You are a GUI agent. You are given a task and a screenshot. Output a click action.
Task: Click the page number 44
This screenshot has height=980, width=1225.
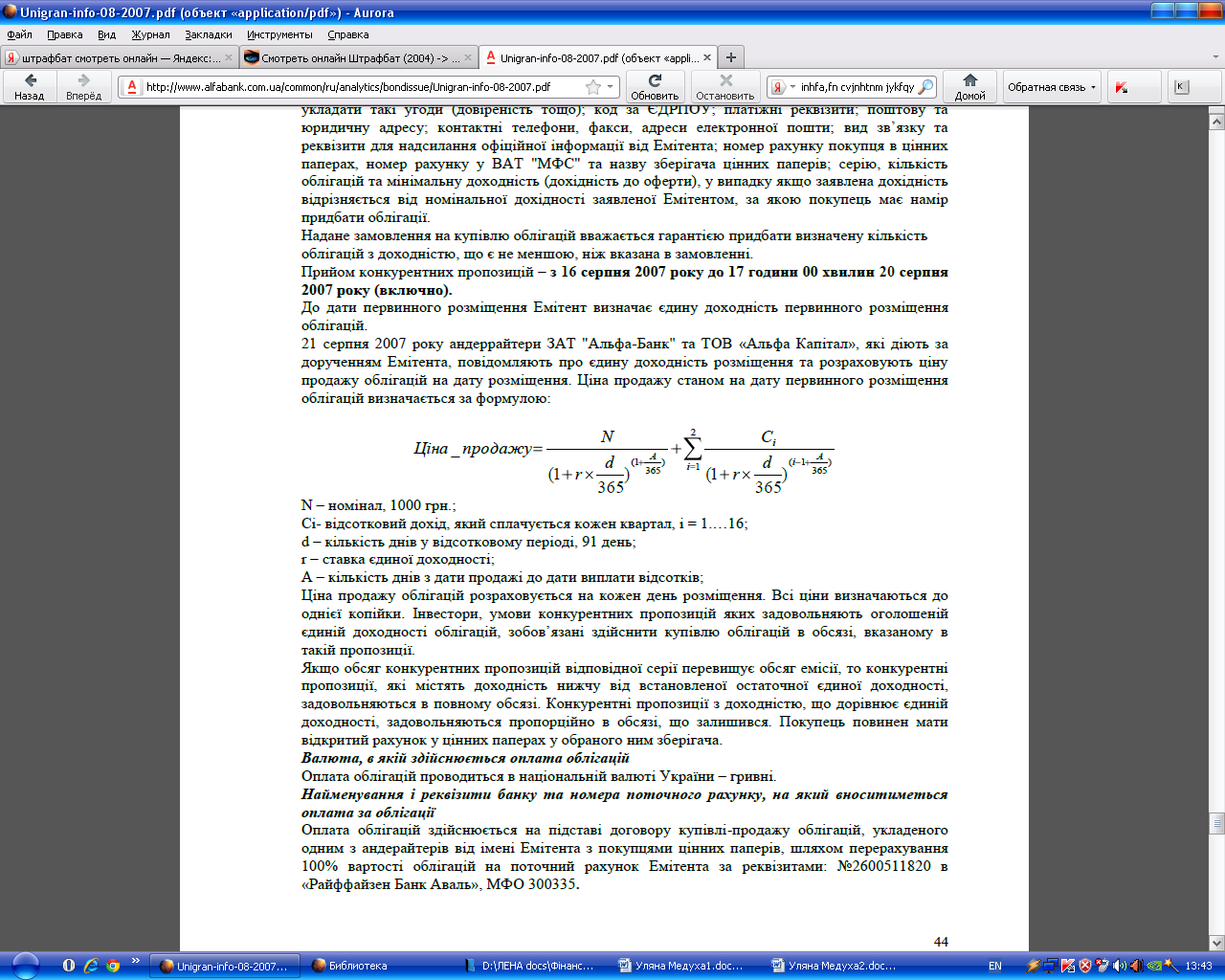point(941,942)
